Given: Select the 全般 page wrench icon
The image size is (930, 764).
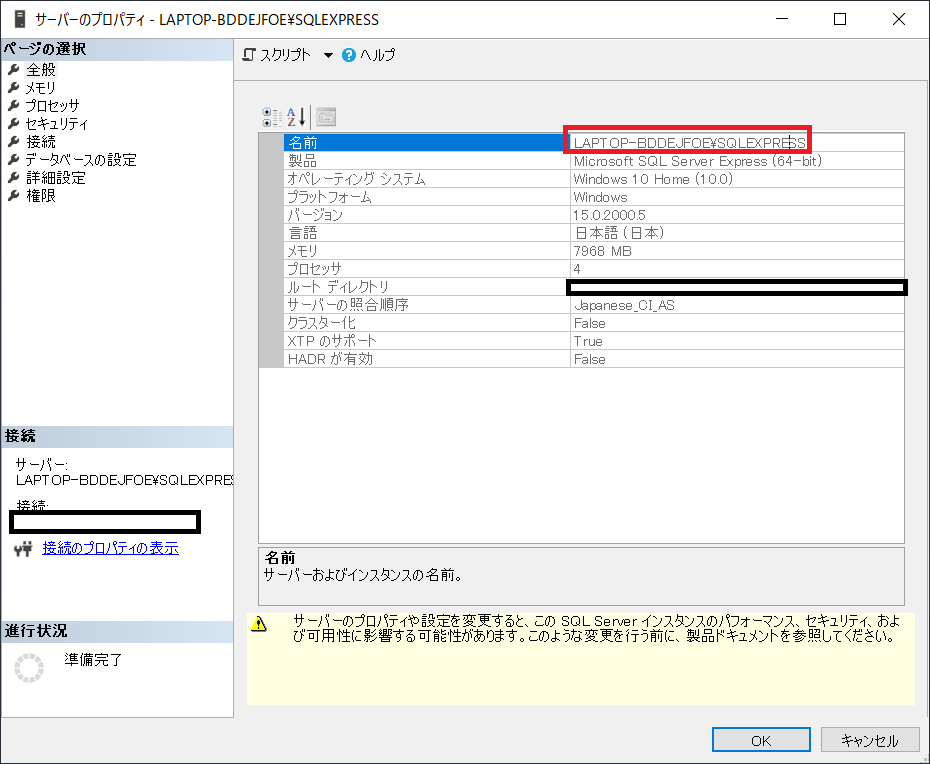Looking at the screenshot, I should pyautogui.click(x=14, y=69).
